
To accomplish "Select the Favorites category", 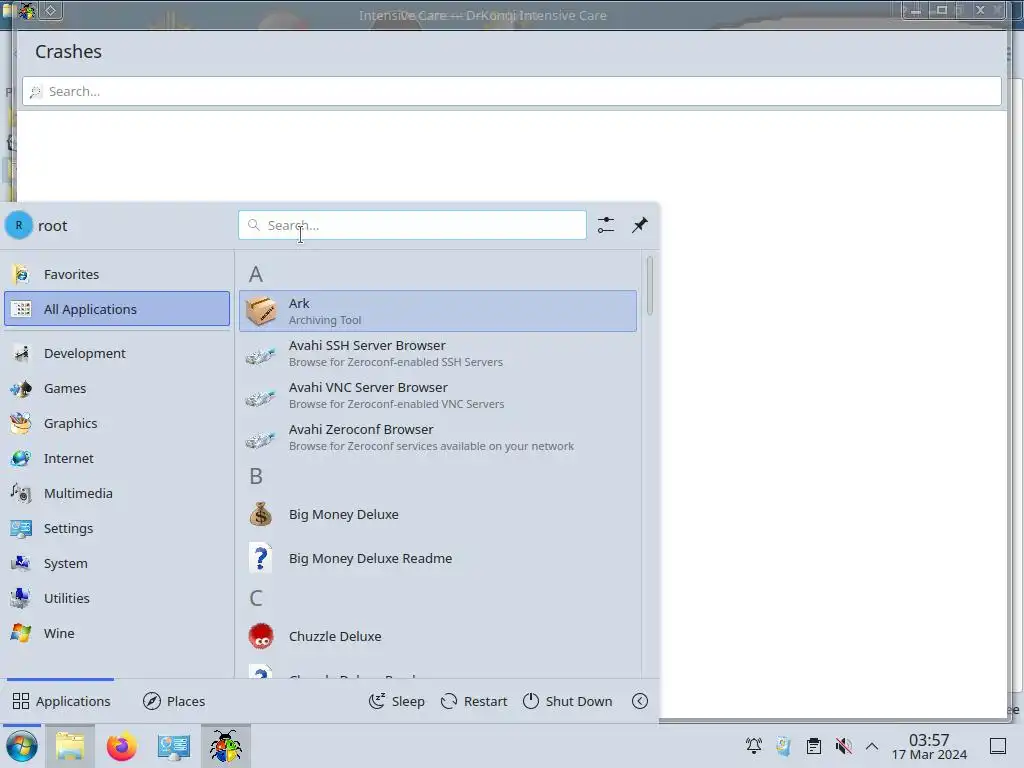I will click(x=117, y=274).
